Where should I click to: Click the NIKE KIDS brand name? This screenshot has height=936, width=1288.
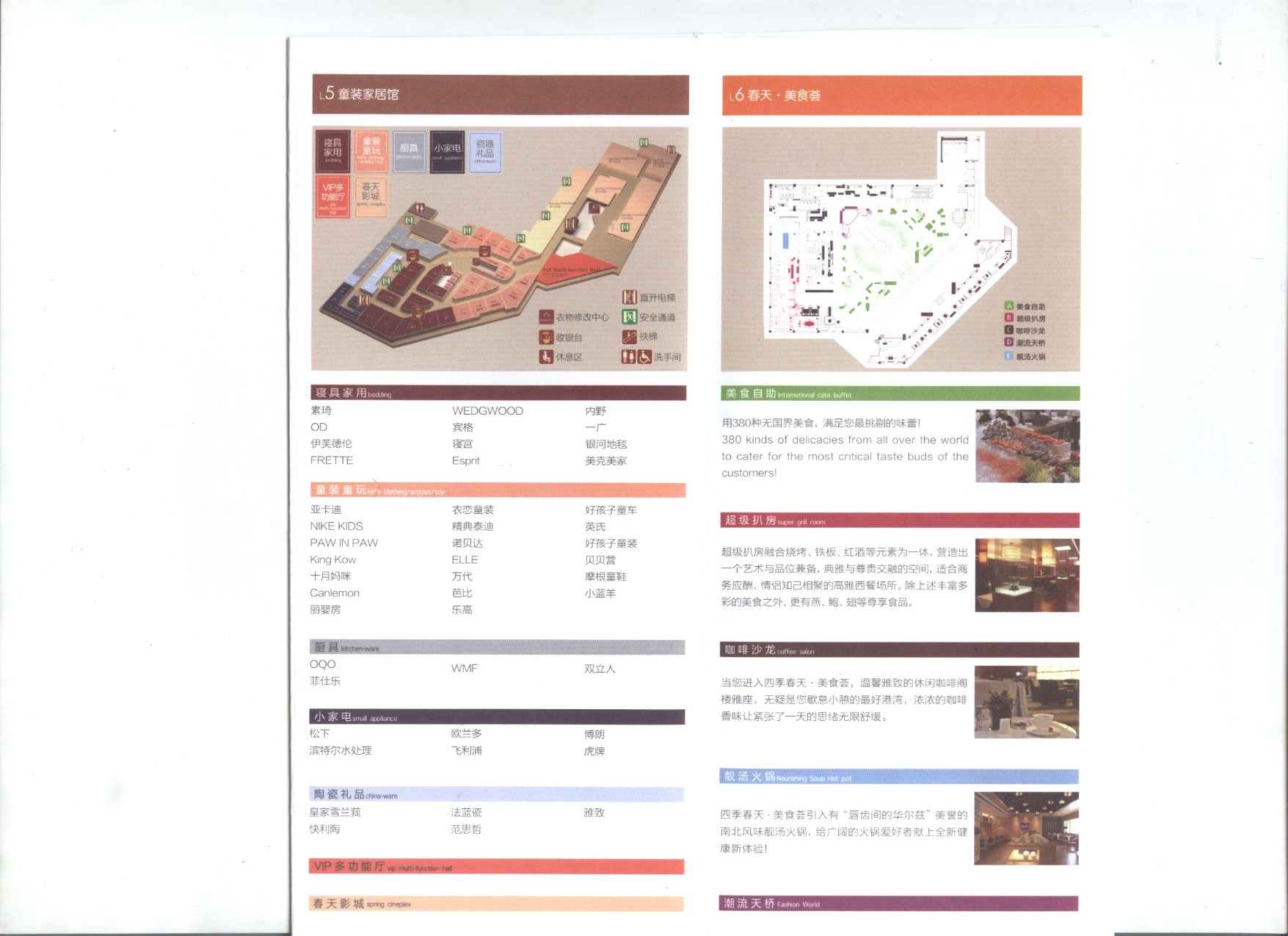pyautogui.click(x=336, y=526)
